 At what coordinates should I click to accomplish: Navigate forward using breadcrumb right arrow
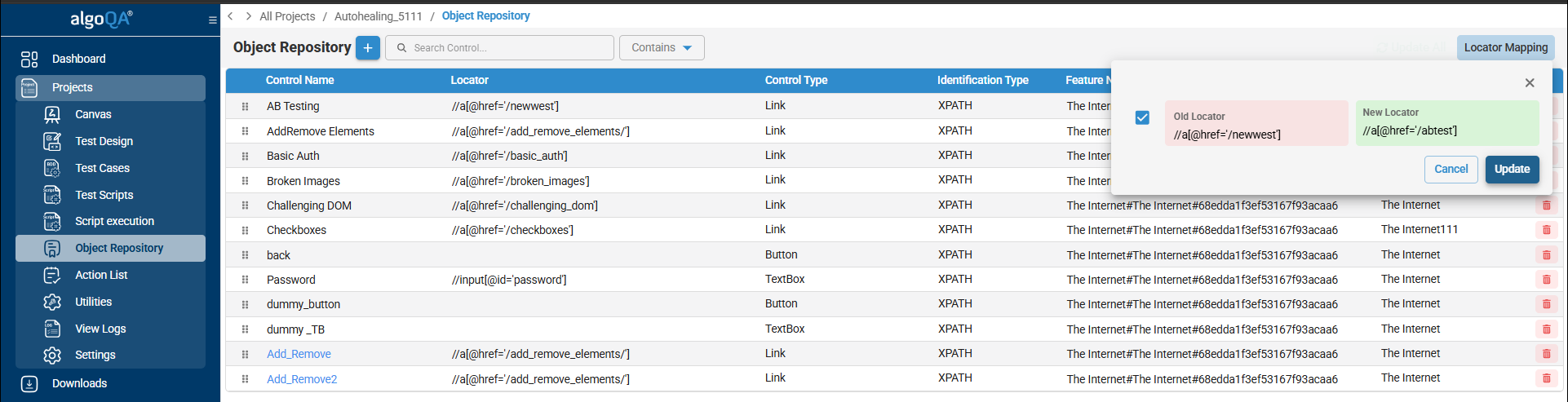coord(248,16)
